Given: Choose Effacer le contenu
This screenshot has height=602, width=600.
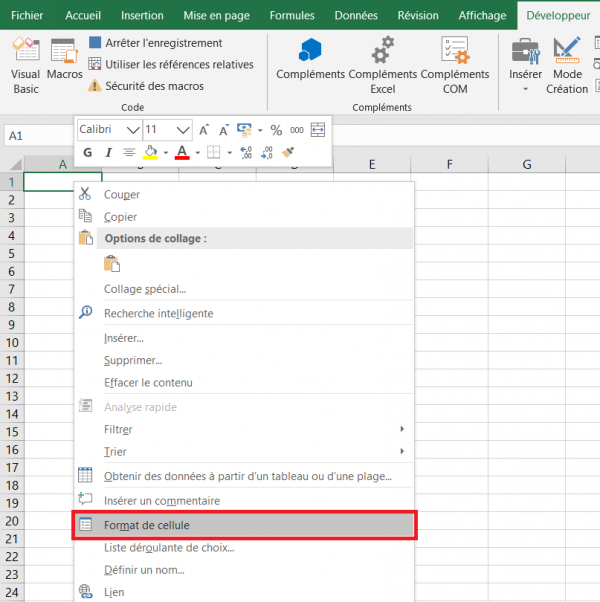Looking at the screenshot, I should point(244,382).
